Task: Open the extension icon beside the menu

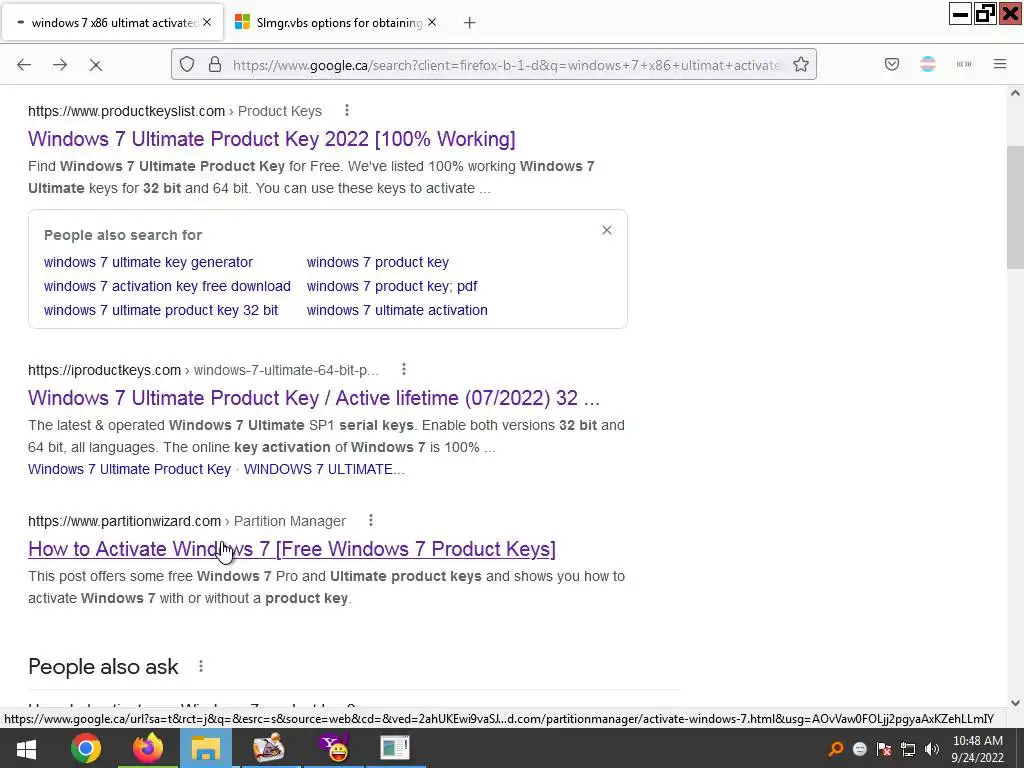Action: pyautogui.click(x=964, y=65)
